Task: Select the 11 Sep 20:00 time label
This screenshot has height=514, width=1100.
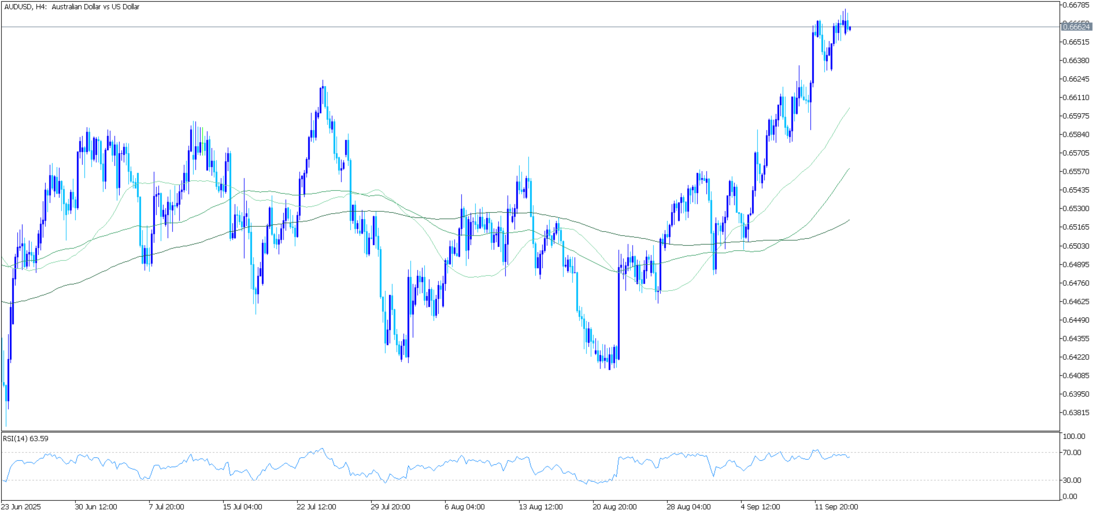Action: click(836, 507)
